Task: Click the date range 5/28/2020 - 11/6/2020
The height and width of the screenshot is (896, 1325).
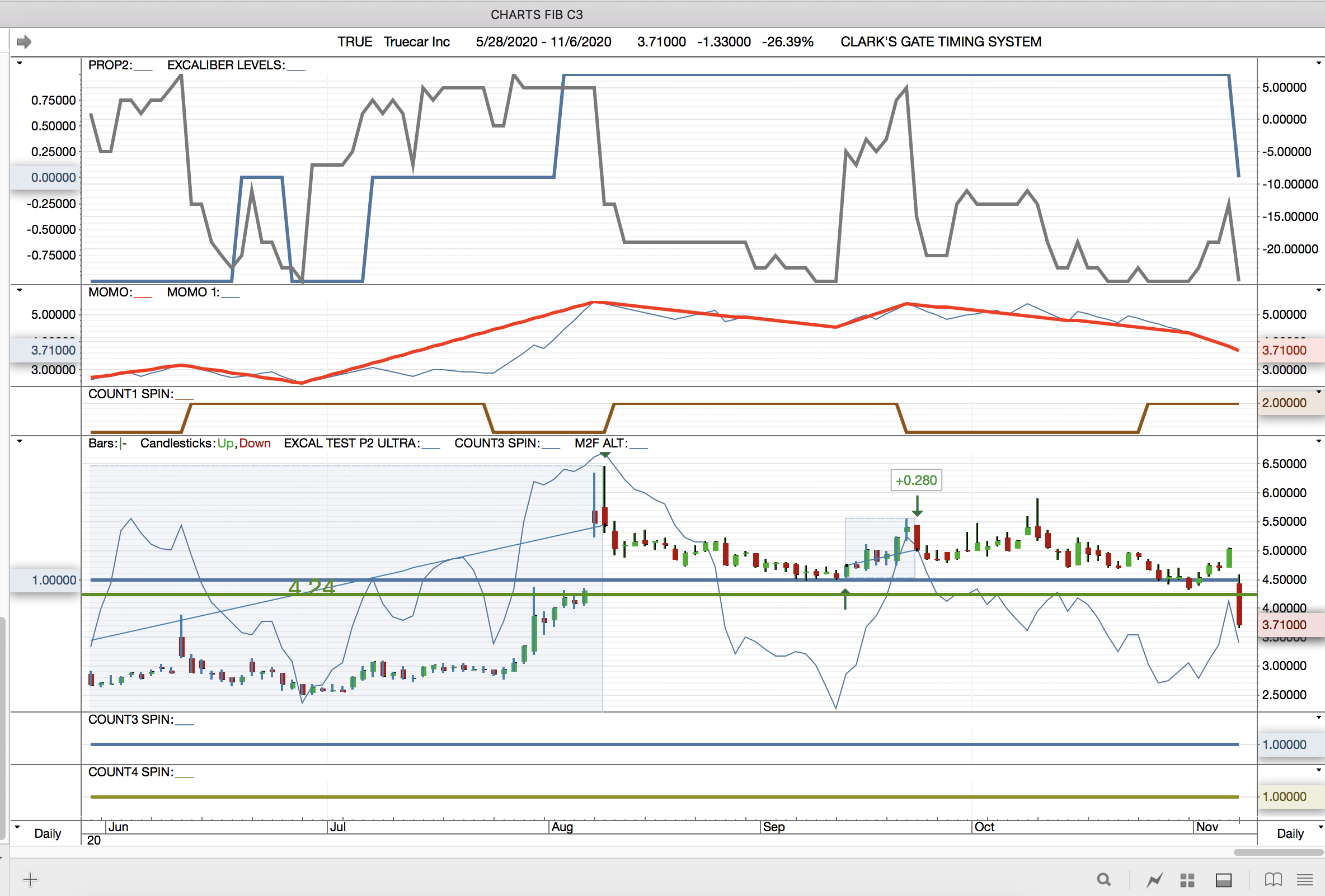Action: 543,41
